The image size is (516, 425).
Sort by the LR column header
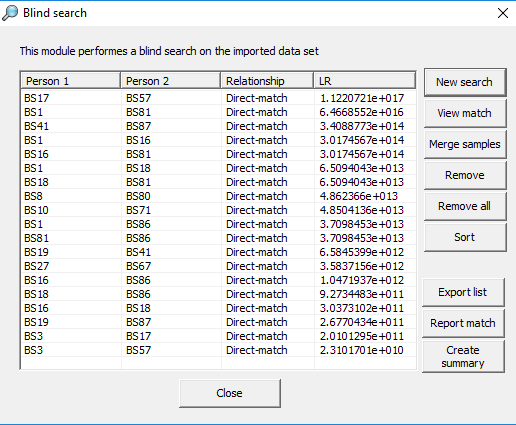point(365,81)
